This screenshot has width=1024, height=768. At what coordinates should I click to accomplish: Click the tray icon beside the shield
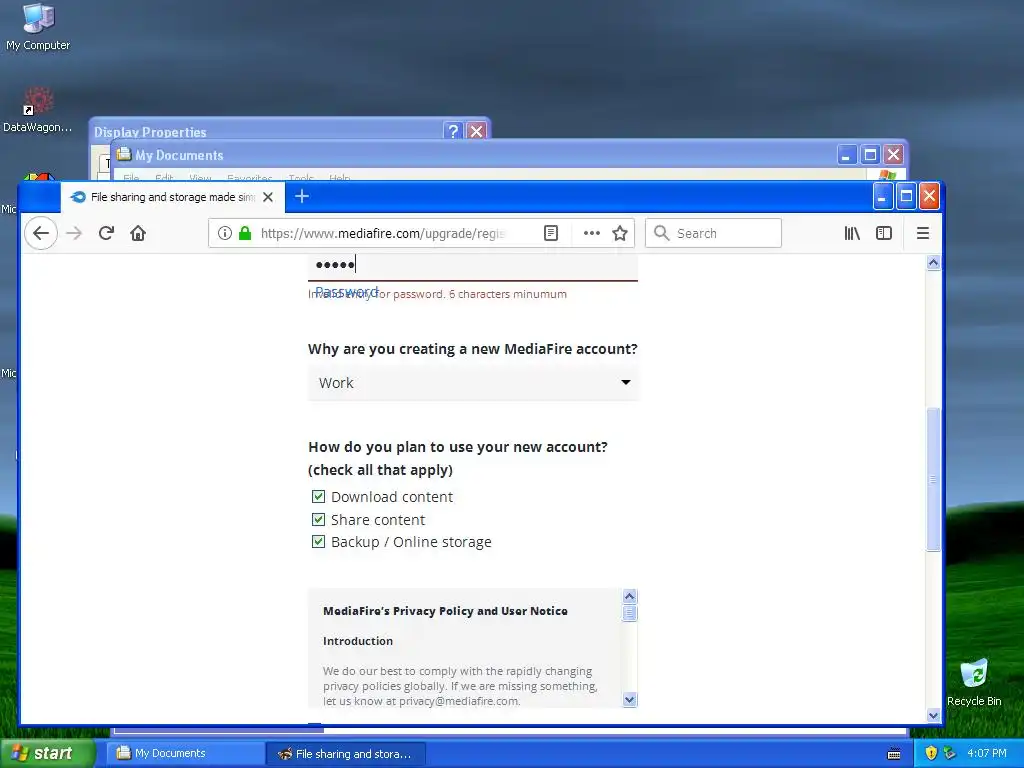[950, 753]
